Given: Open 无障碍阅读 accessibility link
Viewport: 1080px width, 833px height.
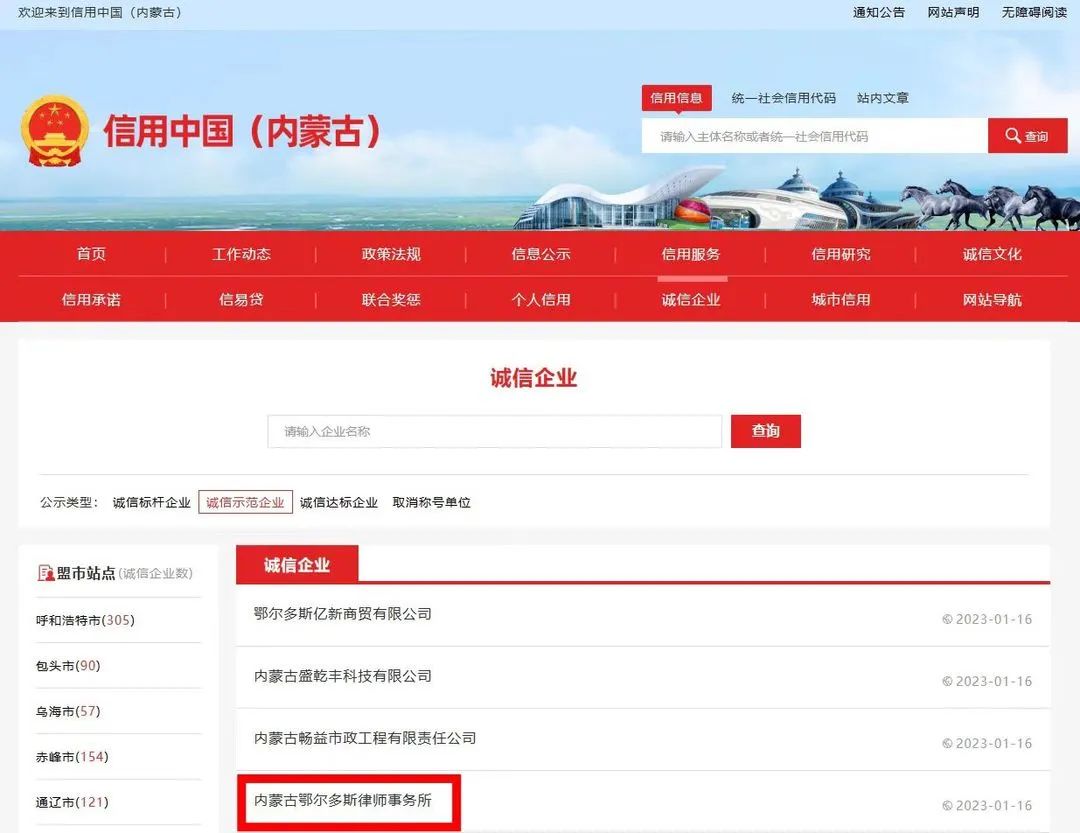Looking at the screenshot, I should coord(1034,12).
